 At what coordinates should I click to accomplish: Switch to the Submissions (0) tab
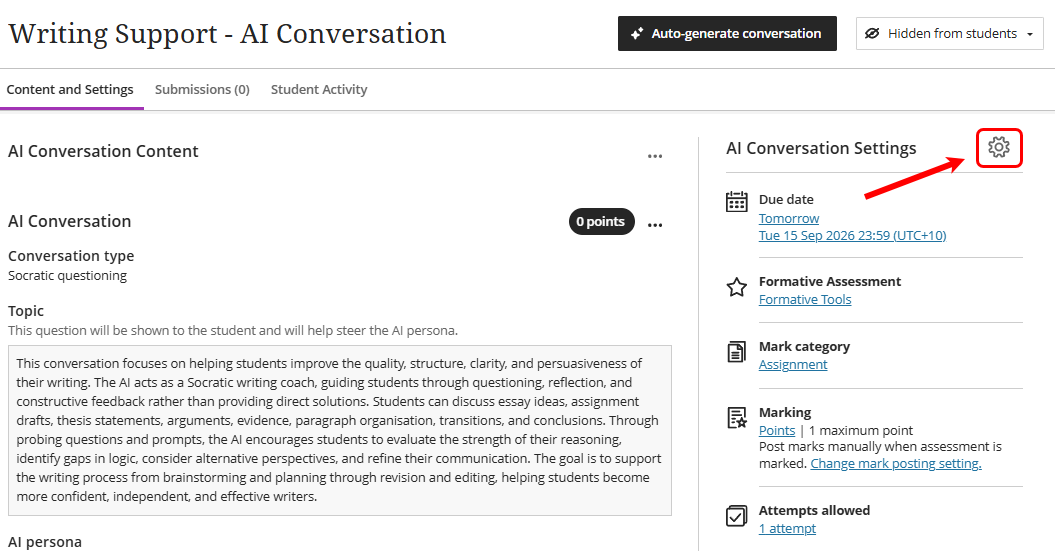pyautogui.click(x=202, y=89)
